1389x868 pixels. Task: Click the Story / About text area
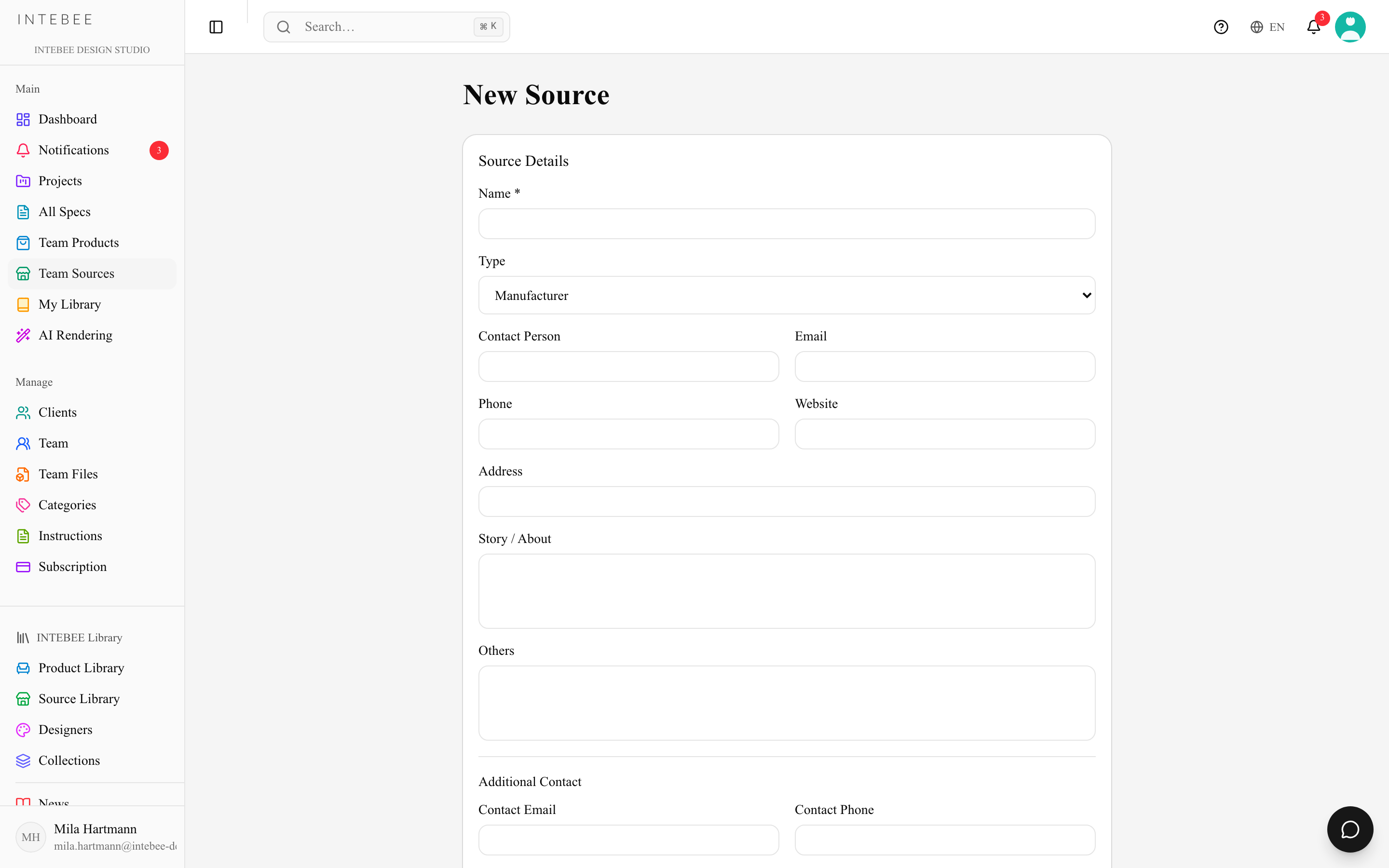[787, 591]
